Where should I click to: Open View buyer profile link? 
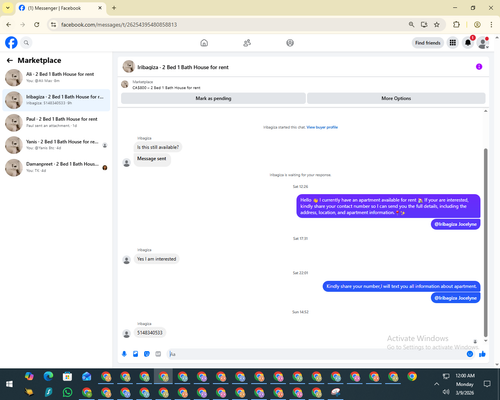tap(322, 127)
